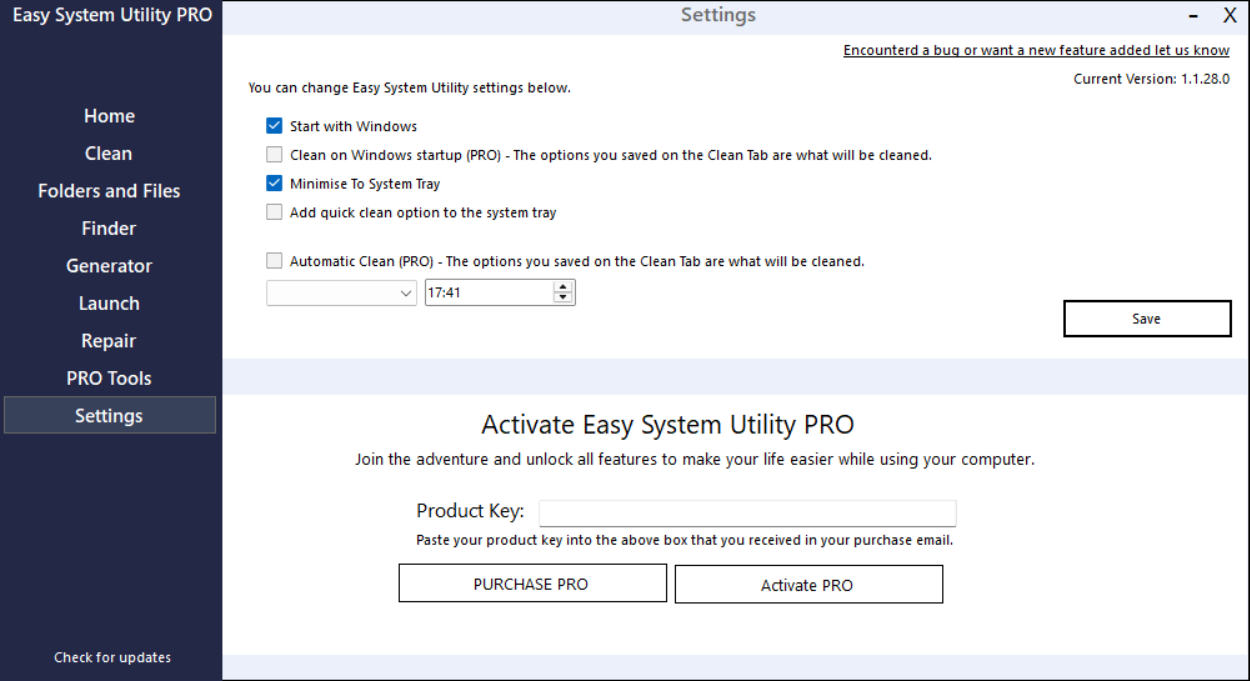This screenshot has height=681, width=1250.
Task: Go to the Clean tab
Action: [109, 153]
